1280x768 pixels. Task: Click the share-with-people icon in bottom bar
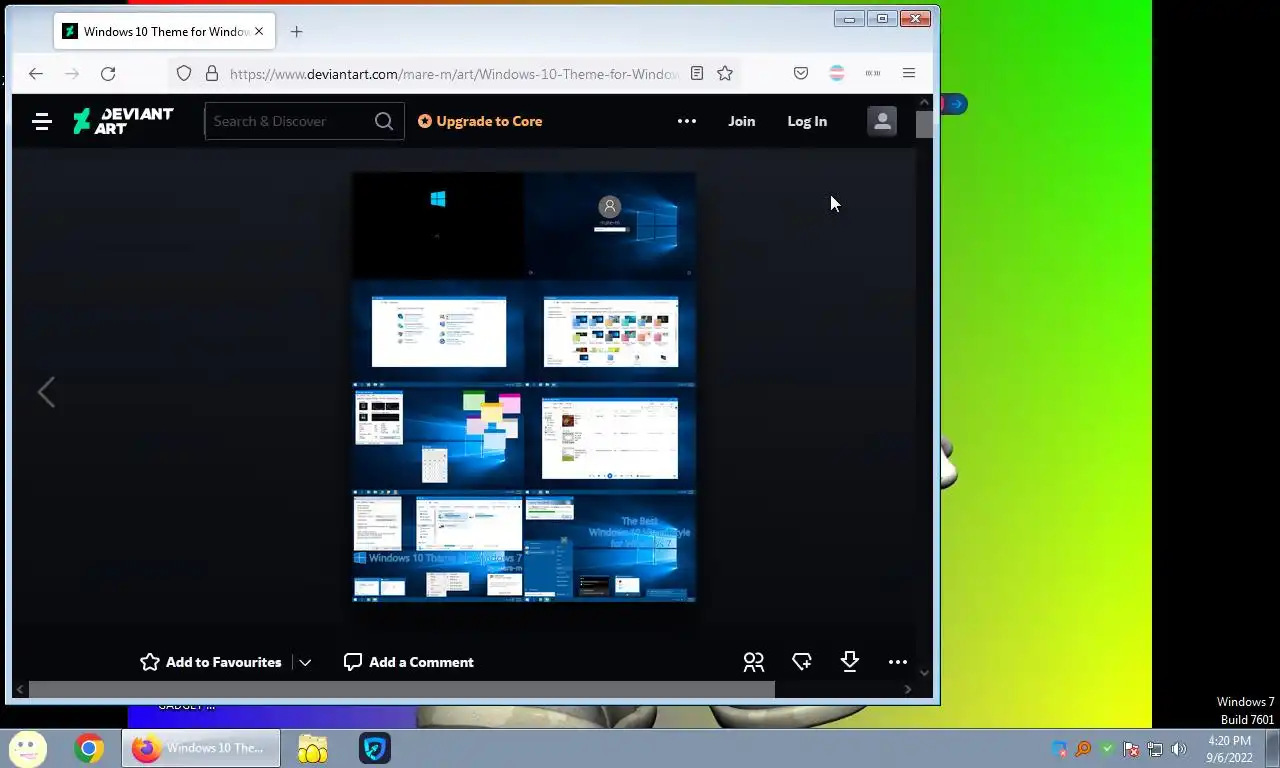coord(754,662)
